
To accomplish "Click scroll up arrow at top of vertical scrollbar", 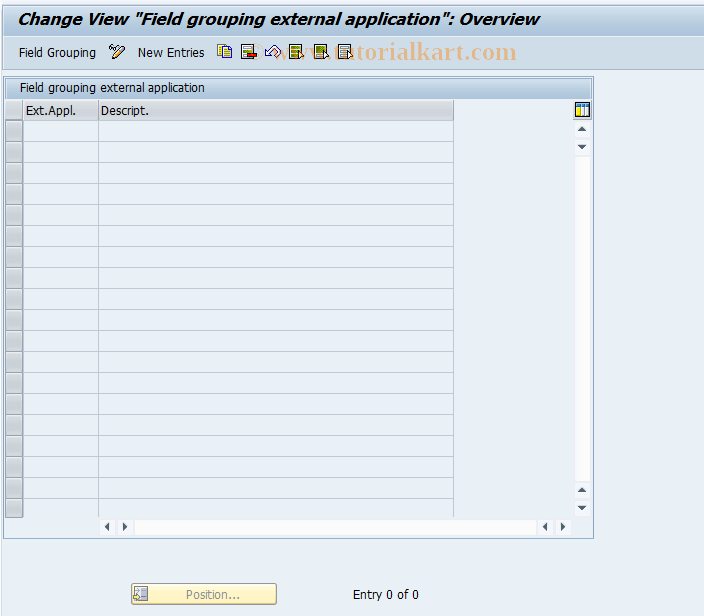I will pyautogui.click(x=582, y=129).
